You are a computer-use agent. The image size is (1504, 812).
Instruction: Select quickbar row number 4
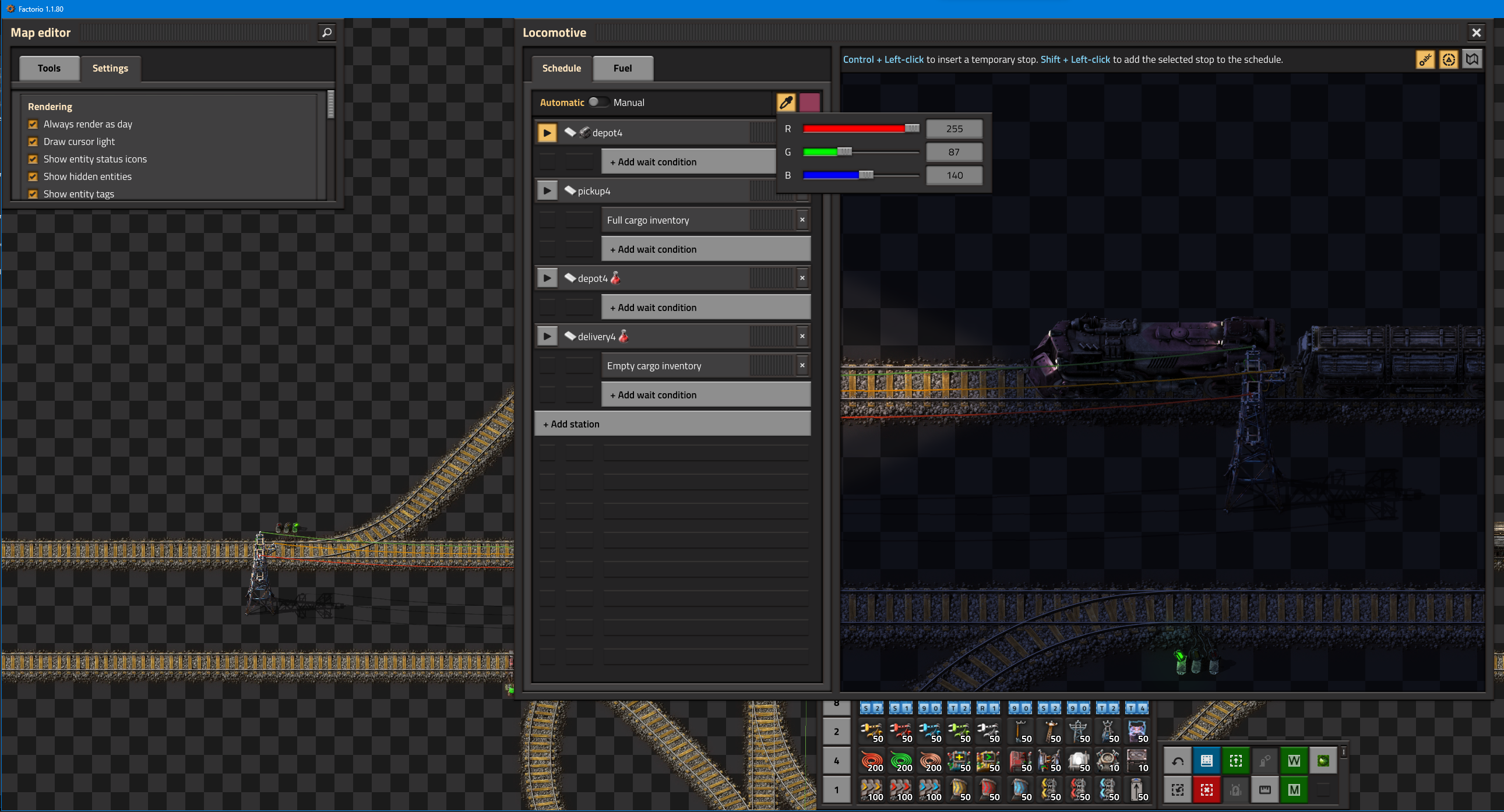(836, 761)
